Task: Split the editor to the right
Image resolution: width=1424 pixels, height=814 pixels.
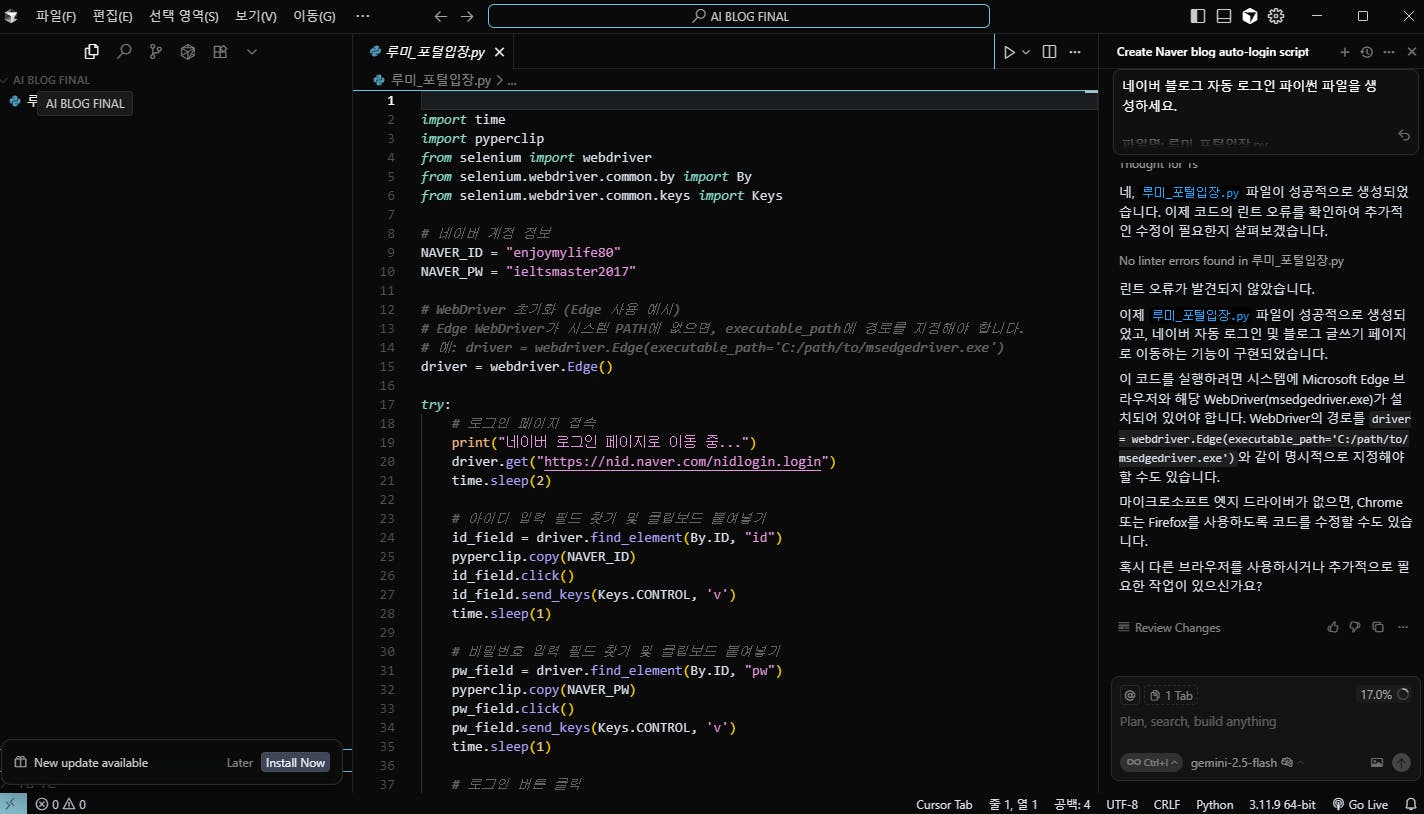Action: pos(1049,52)
